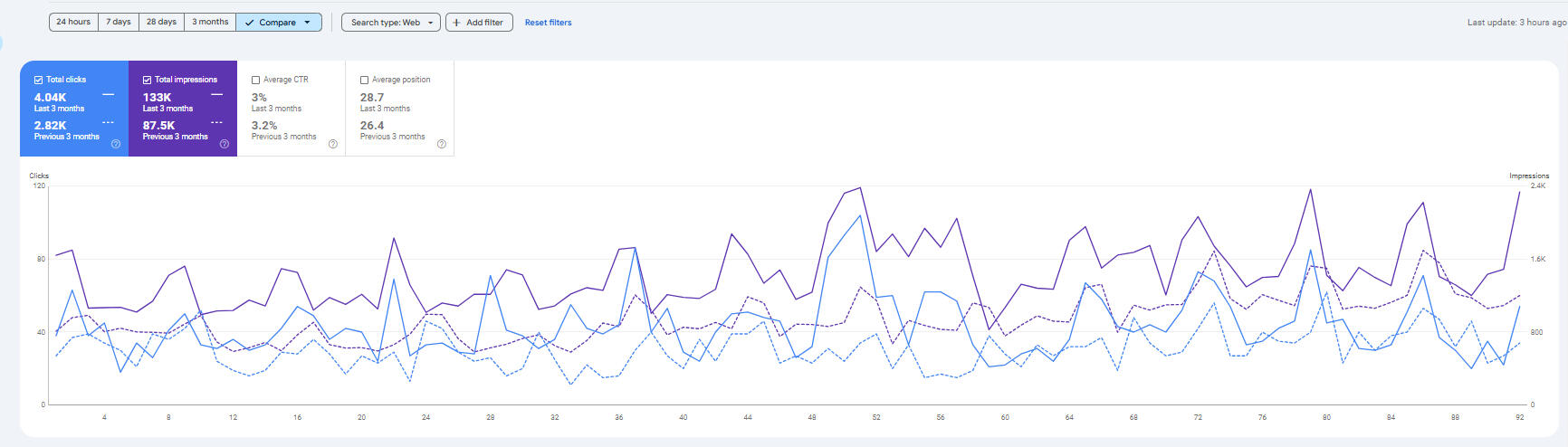The image size is (1568, 447).
Task: Select the 3 months date range
Action: coord(210,22)
